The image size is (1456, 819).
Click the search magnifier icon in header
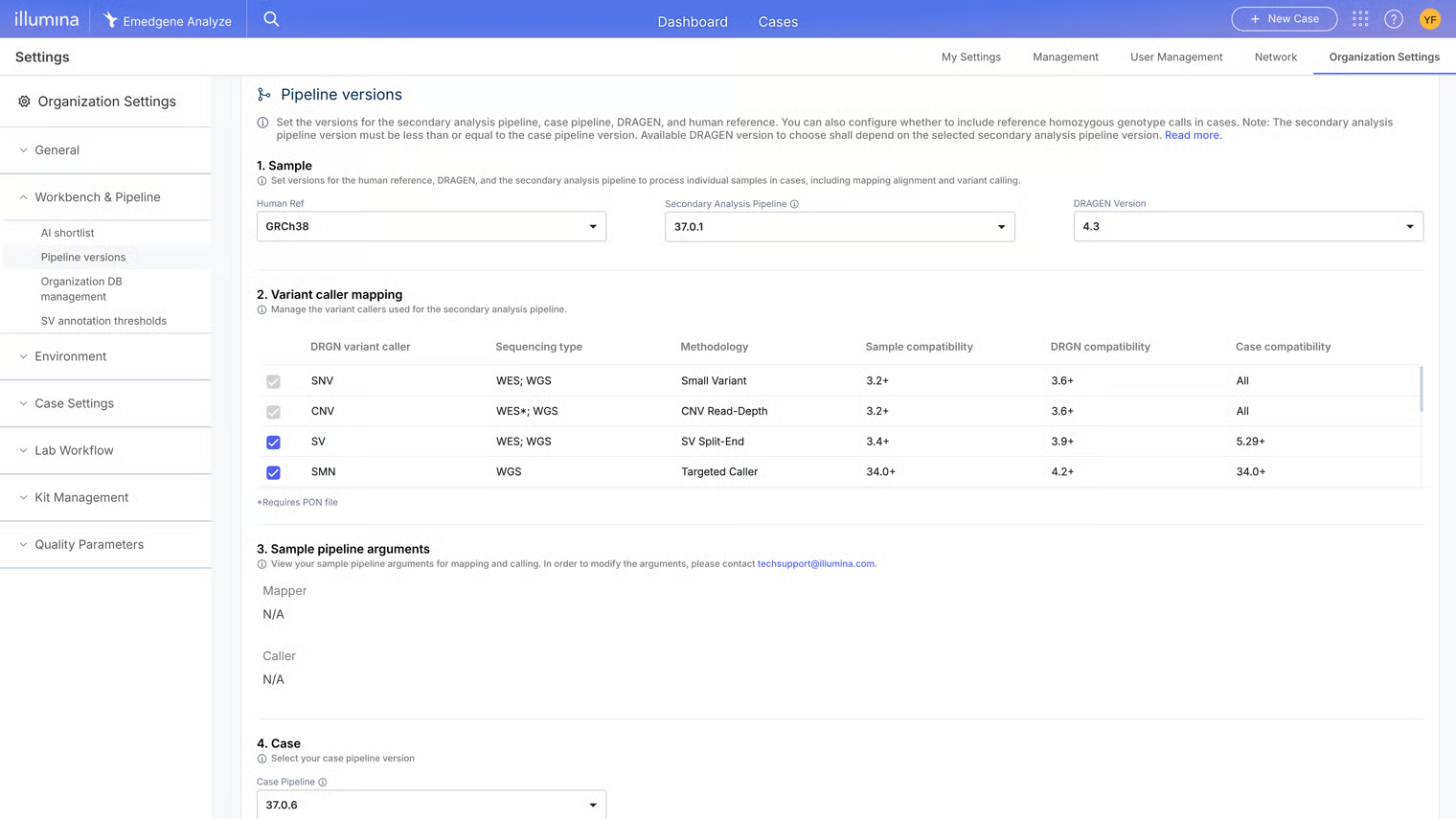tap(271, 19)
